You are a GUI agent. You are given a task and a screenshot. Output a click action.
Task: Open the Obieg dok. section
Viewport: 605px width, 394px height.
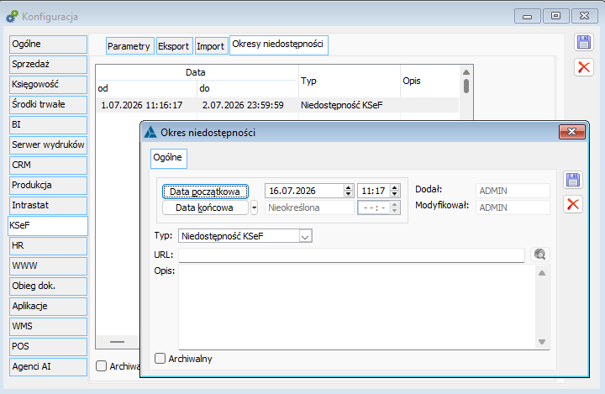[x=48, y=286]
